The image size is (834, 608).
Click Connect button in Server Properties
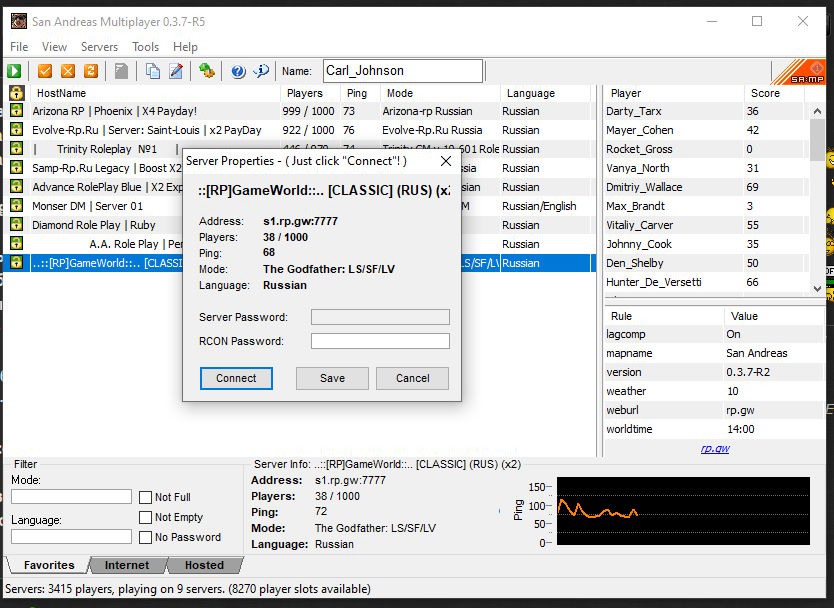click(x=236, y=378)
